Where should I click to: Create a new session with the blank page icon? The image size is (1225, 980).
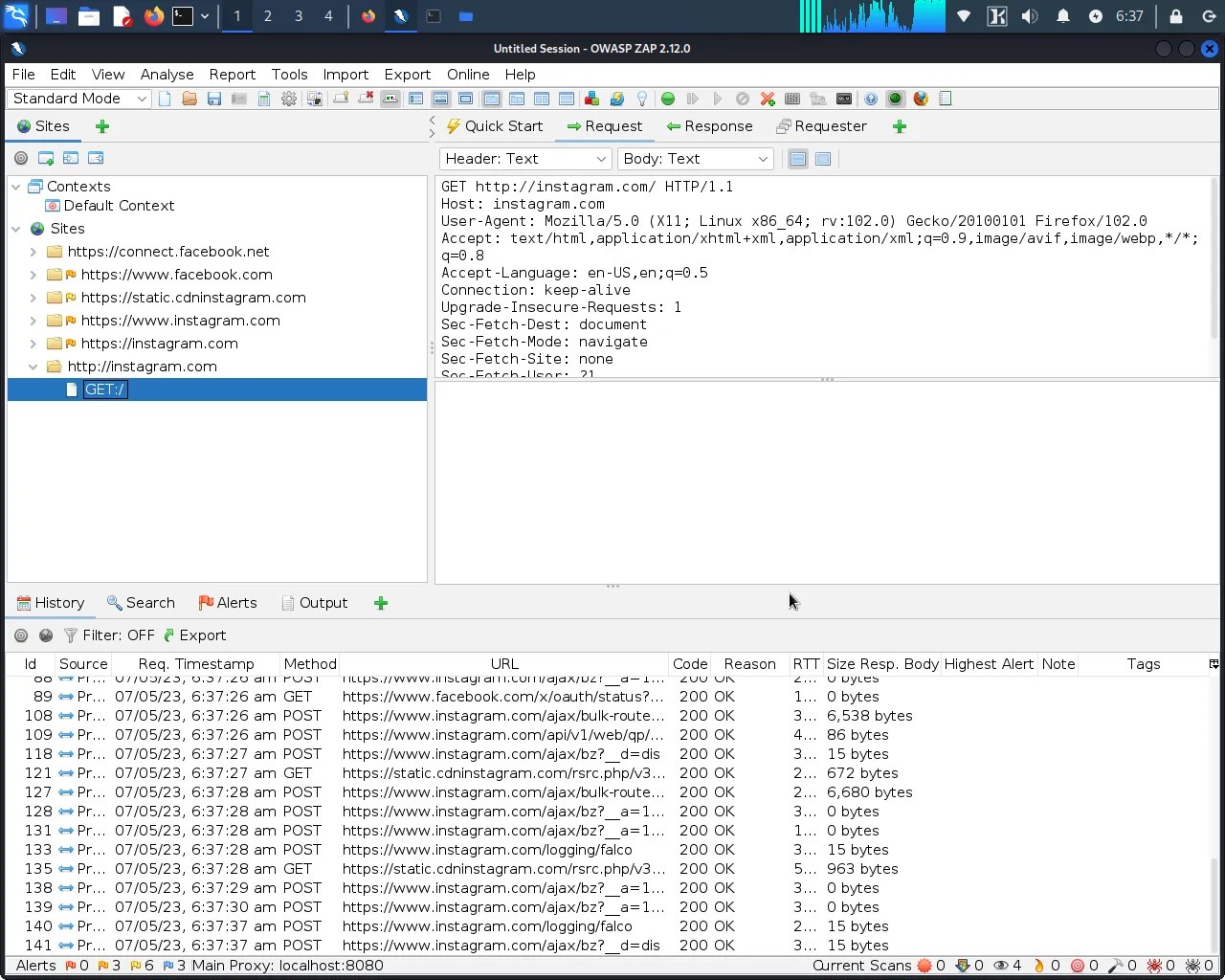(x=164, y=99)
